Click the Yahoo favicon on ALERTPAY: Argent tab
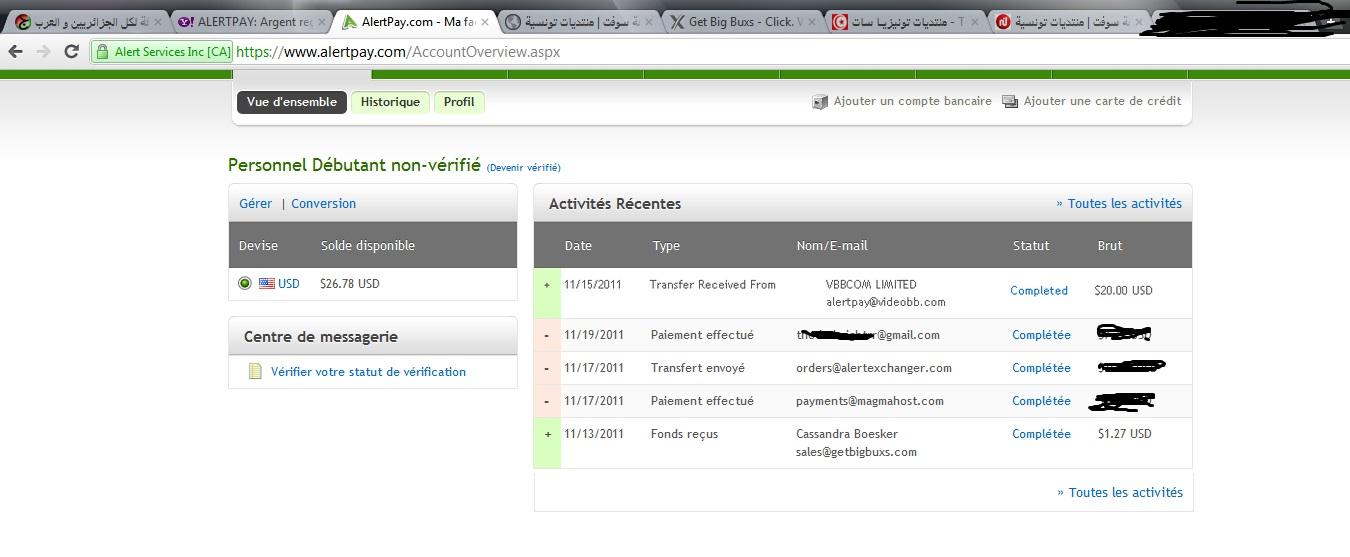The height and width of the screenshot is (557, 1350). pos(185,21)
